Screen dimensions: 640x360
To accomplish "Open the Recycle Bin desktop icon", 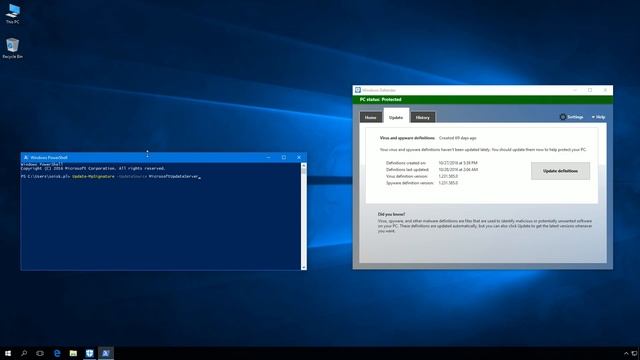I will tap(13, 48).
